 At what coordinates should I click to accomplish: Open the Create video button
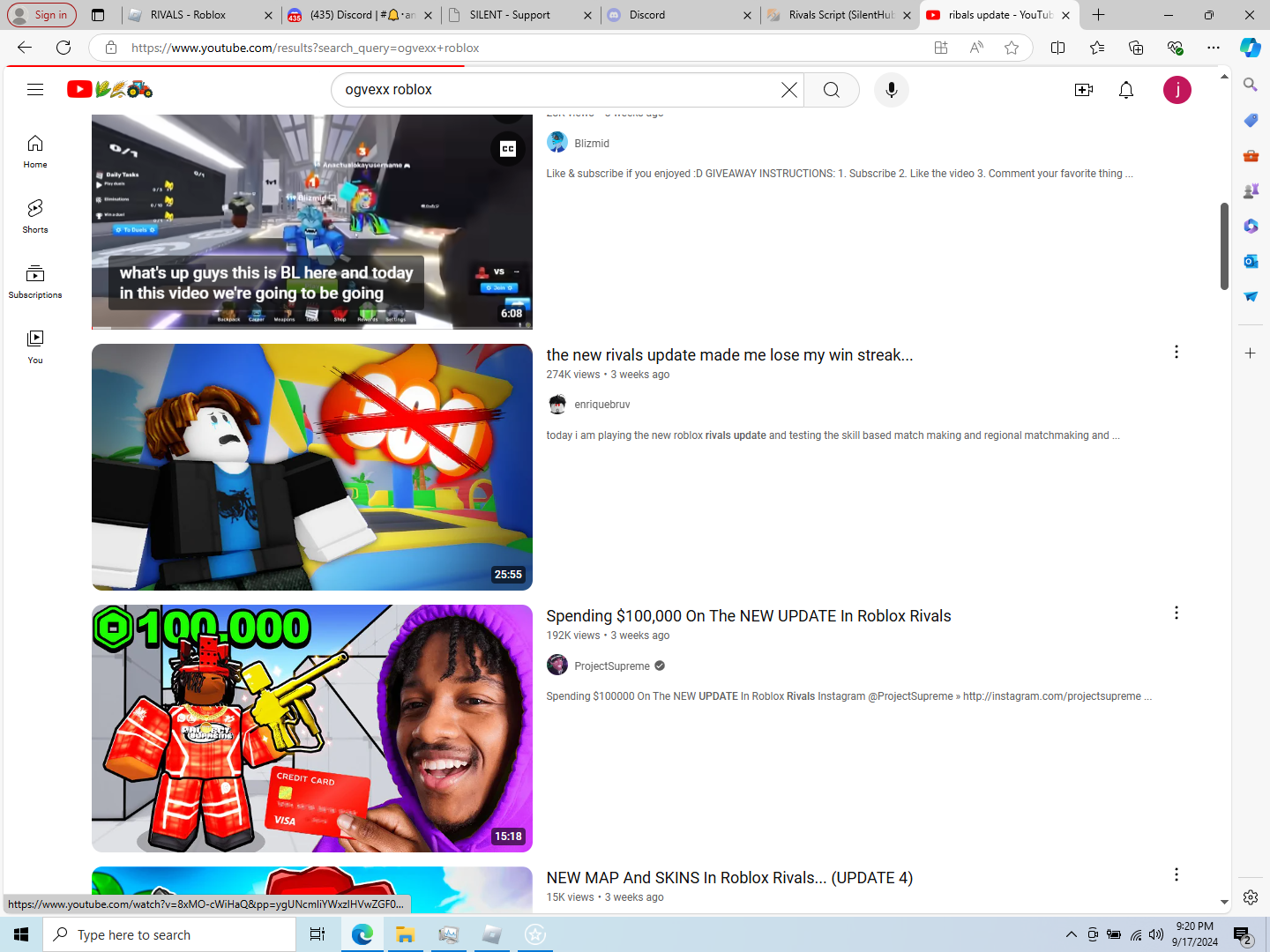click(1084, 90)
